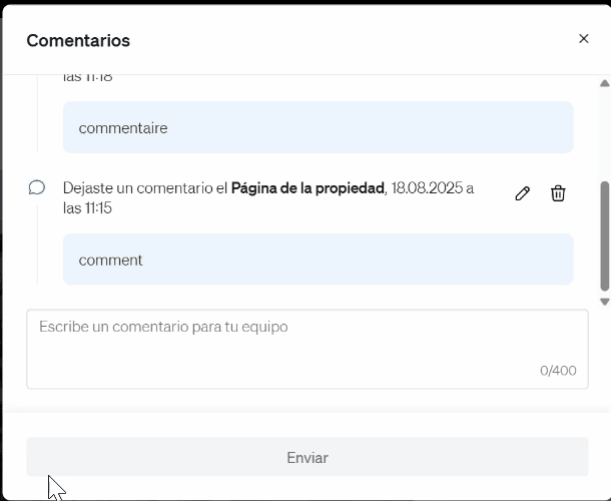611x501 pixels.
Task: Click the pencil icon to edit the comment
Action: [x=522, y=194]
